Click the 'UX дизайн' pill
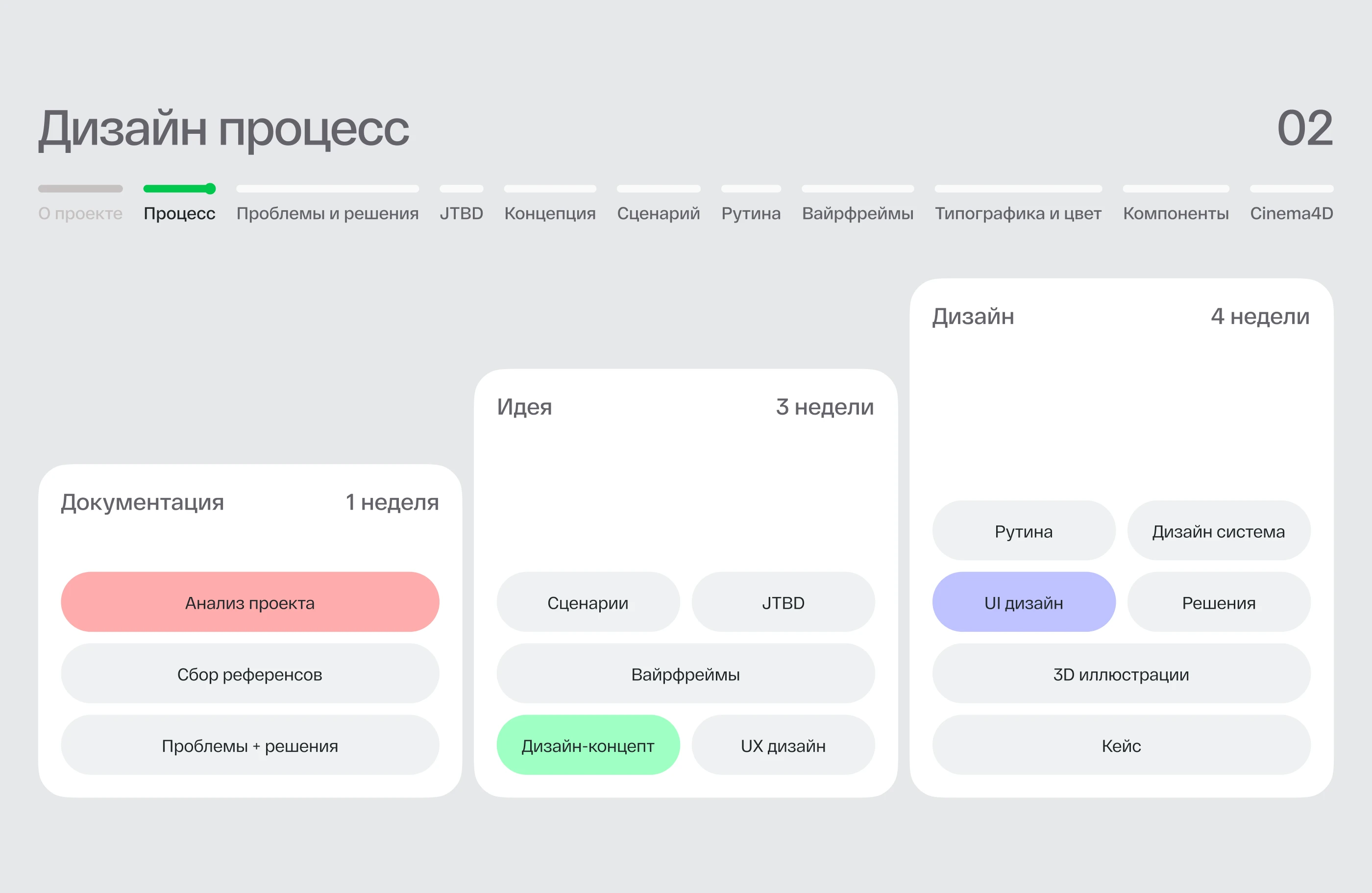1372x893 pixels. coord(783,745)
